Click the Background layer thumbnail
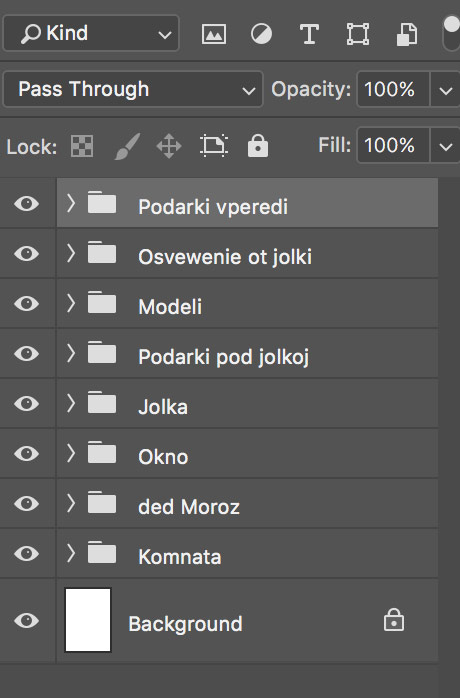 coord(88,620)
